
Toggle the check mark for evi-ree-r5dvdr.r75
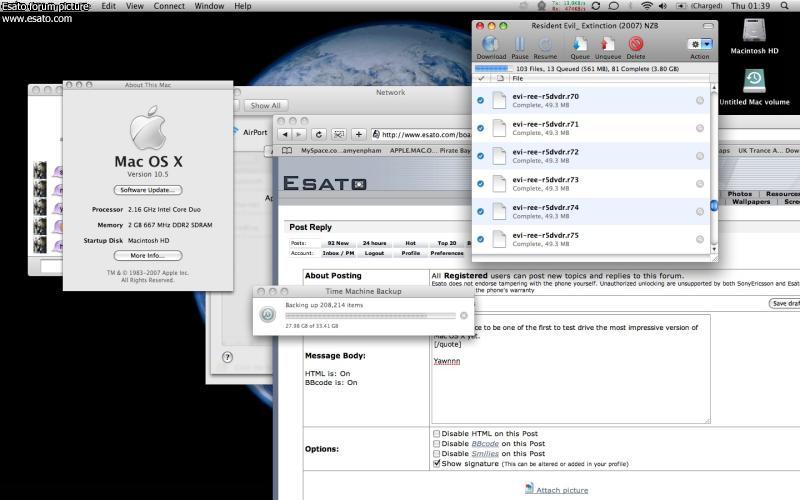480,239
